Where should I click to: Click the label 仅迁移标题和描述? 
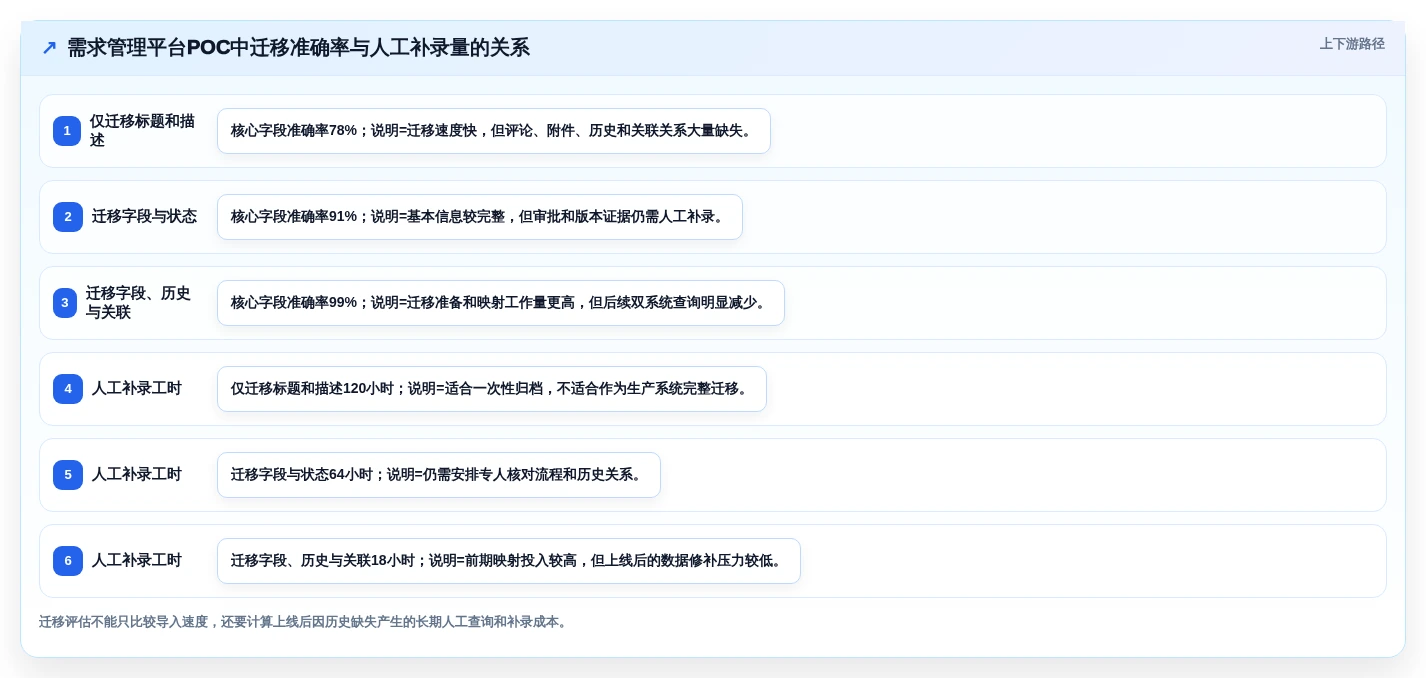pyautogui.click(x=143, y=131)
